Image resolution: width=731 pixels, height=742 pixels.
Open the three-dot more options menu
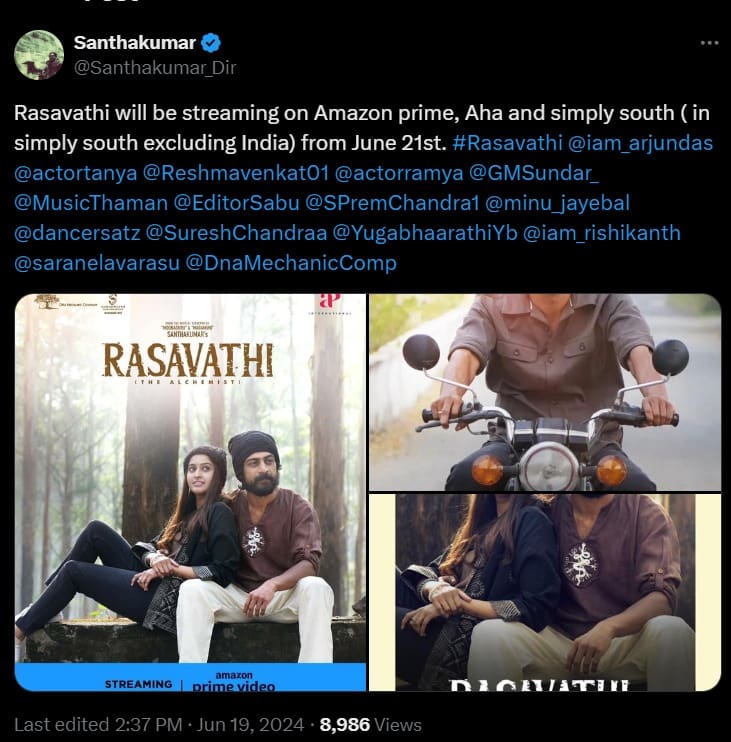(x=709, y=43)
